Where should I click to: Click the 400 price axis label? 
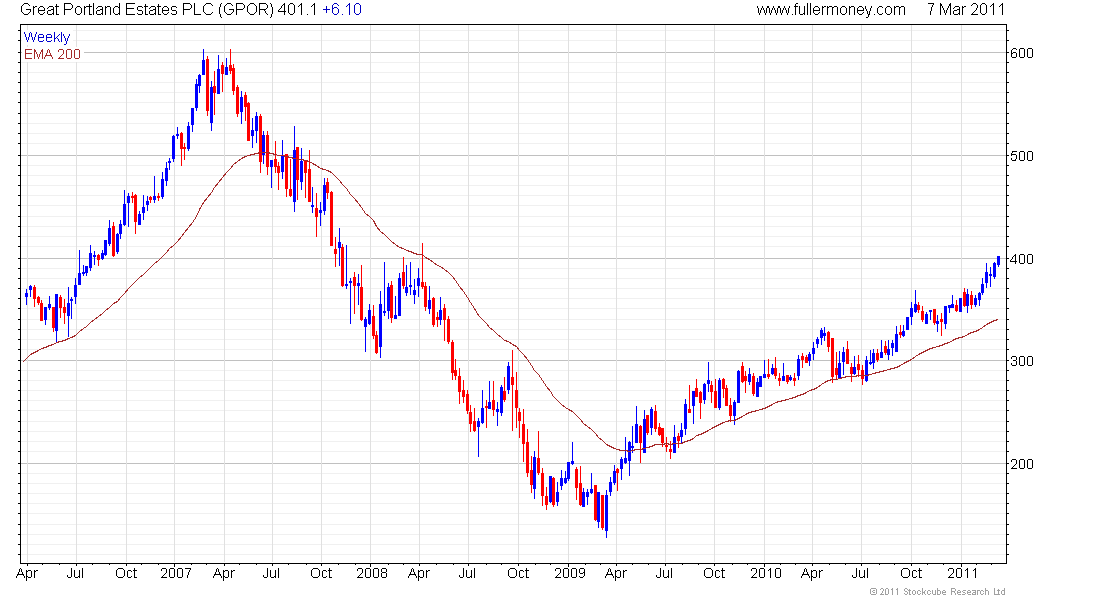click(x=1021, y=259)
